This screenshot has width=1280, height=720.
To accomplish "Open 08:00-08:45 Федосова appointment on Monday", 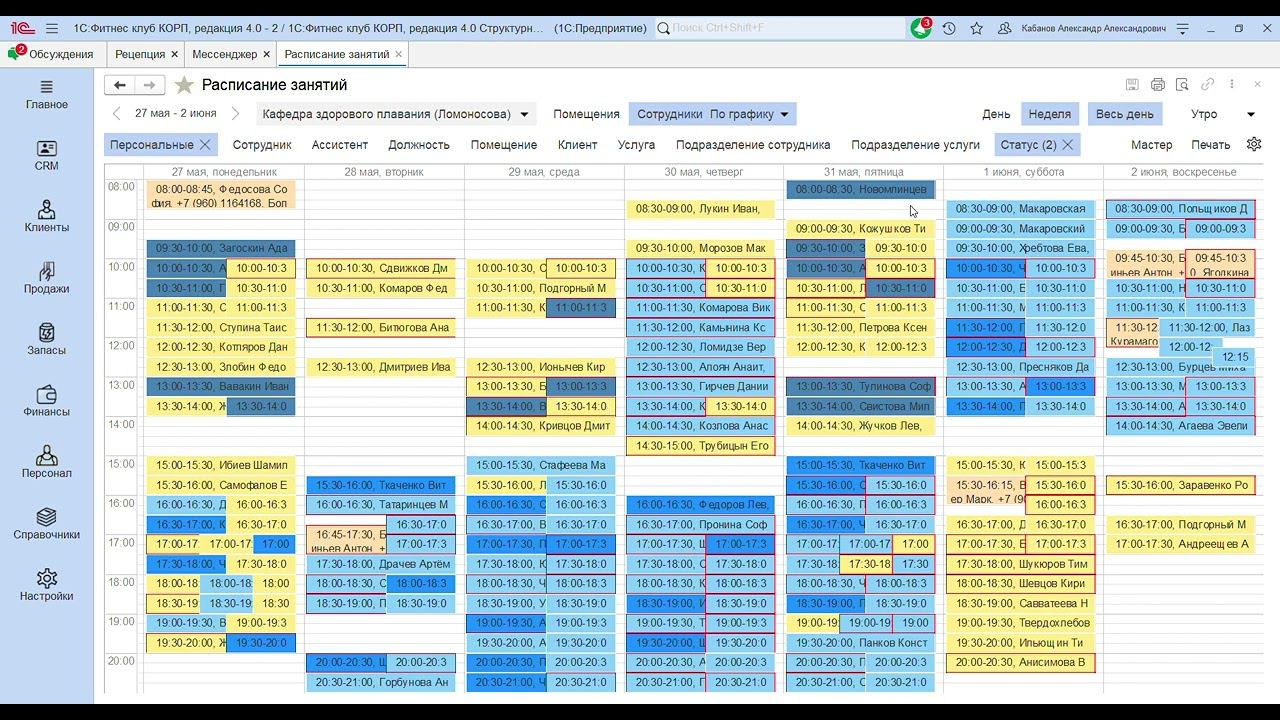I will pyautogui.click(x=221, y=195).
